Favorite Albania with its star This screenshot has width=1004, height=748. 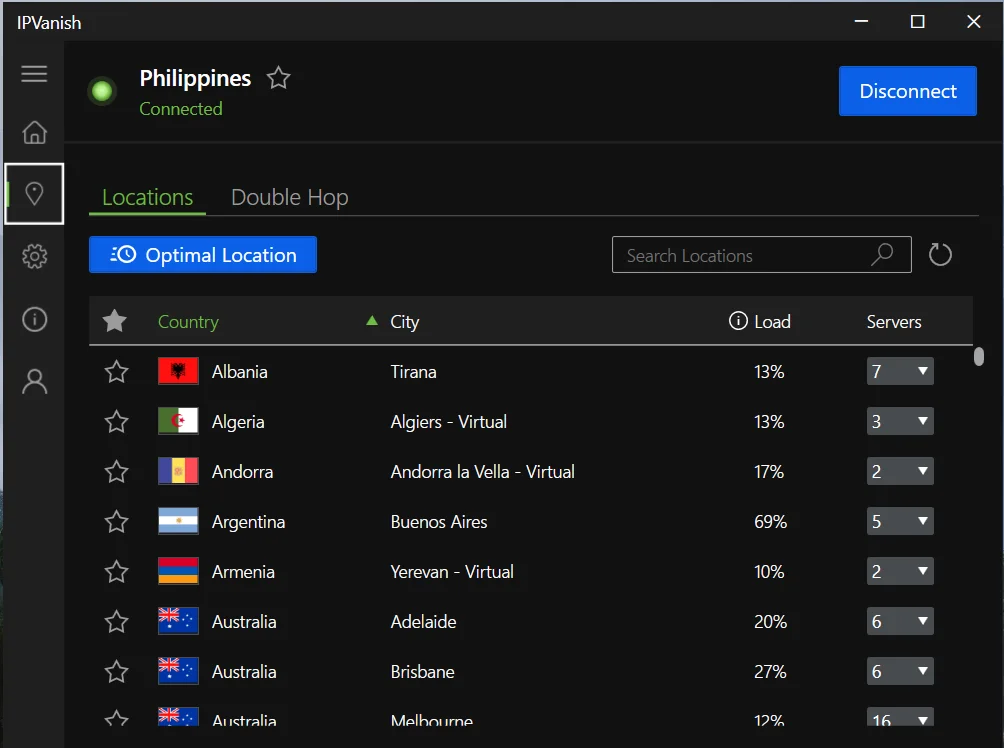pos(117,371)
